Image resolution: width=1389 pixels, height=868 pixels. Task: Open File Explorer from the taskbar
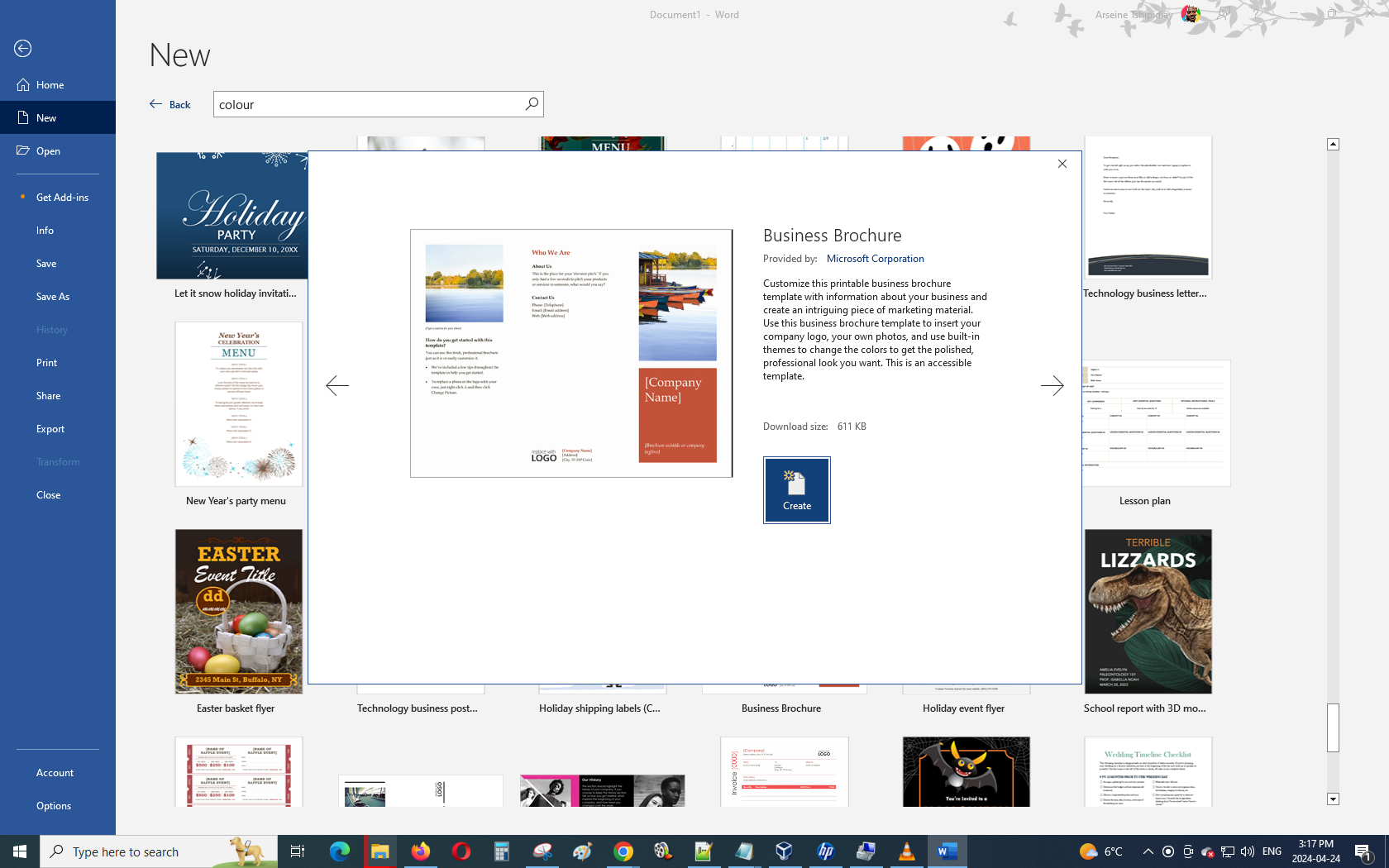(x=379, y=851)
